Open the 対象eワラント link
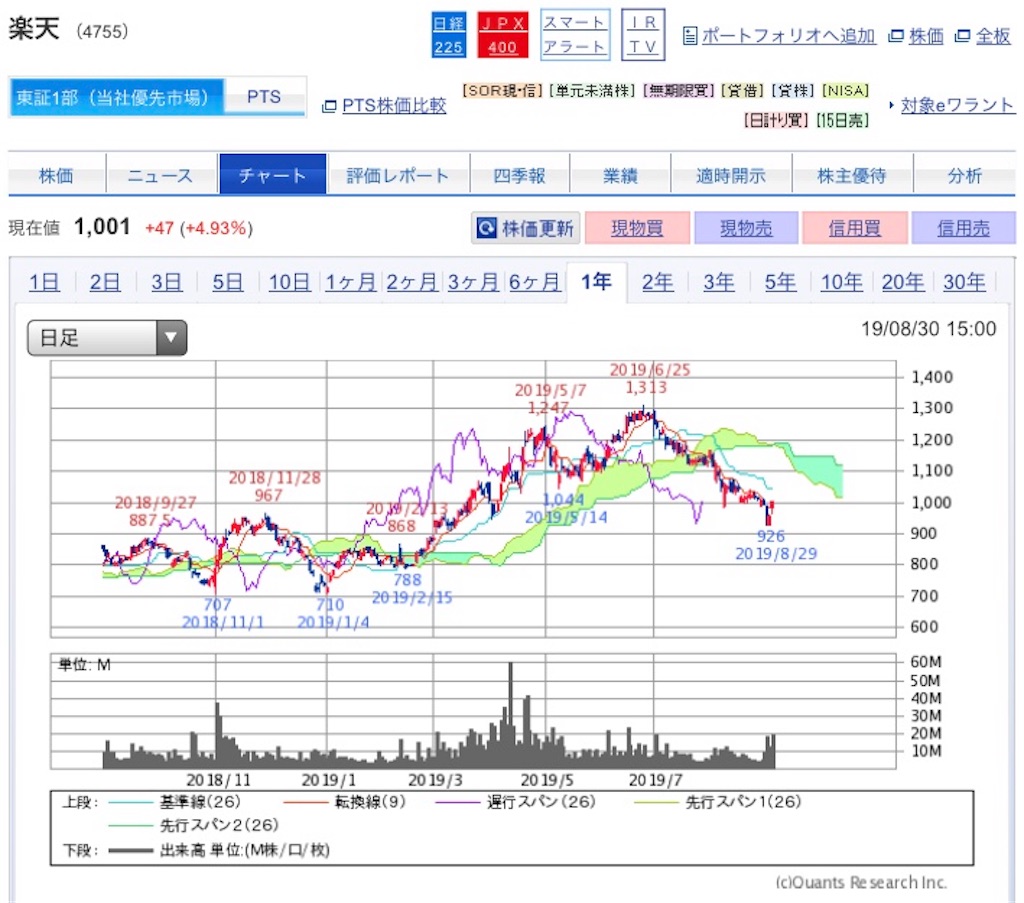The width and height of the screenshot is (1024, 903). click(x=957, y=105)
